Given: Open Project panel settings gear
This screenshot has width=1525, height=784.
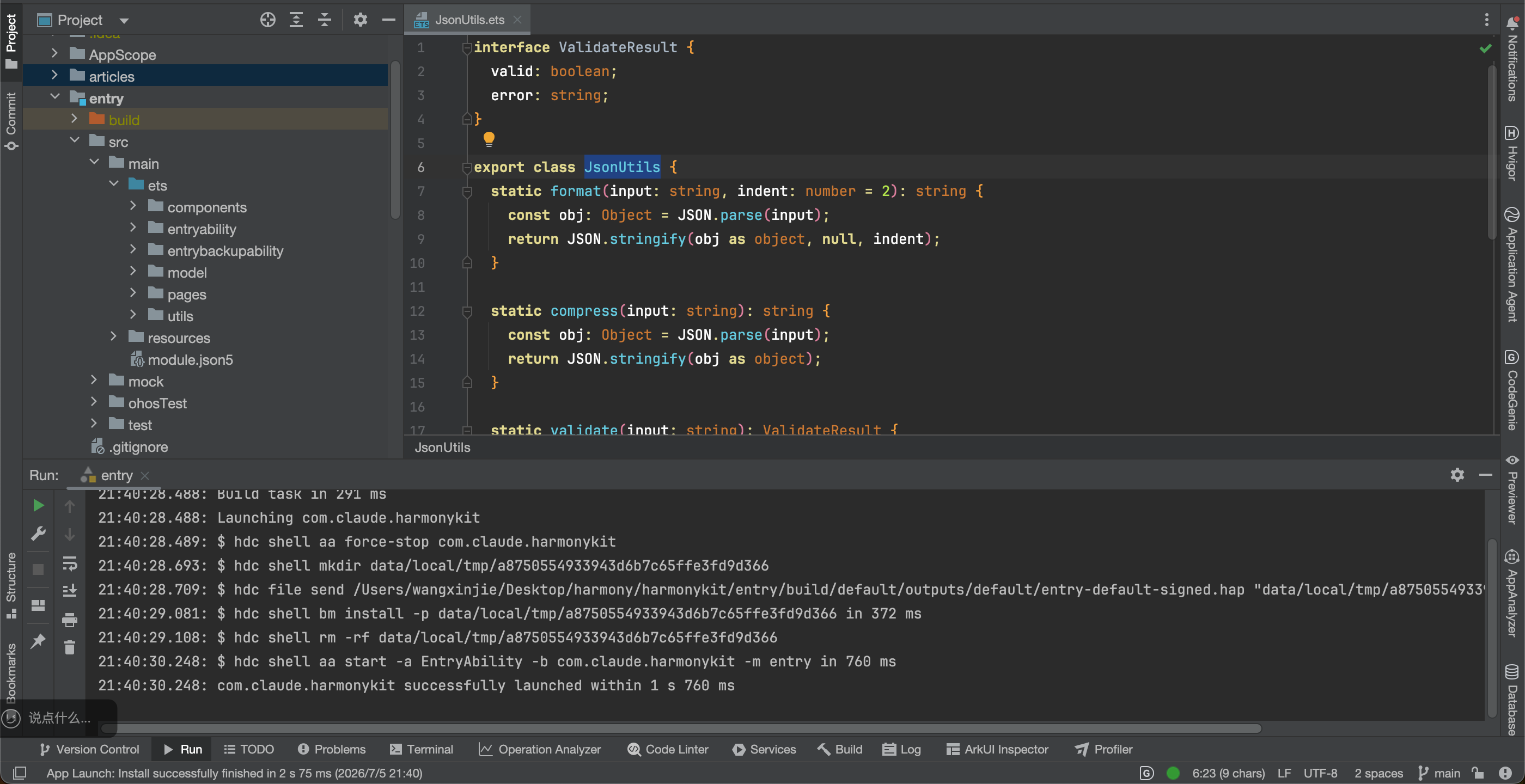Looking at the screenshot, I should [x=360, y=20].
